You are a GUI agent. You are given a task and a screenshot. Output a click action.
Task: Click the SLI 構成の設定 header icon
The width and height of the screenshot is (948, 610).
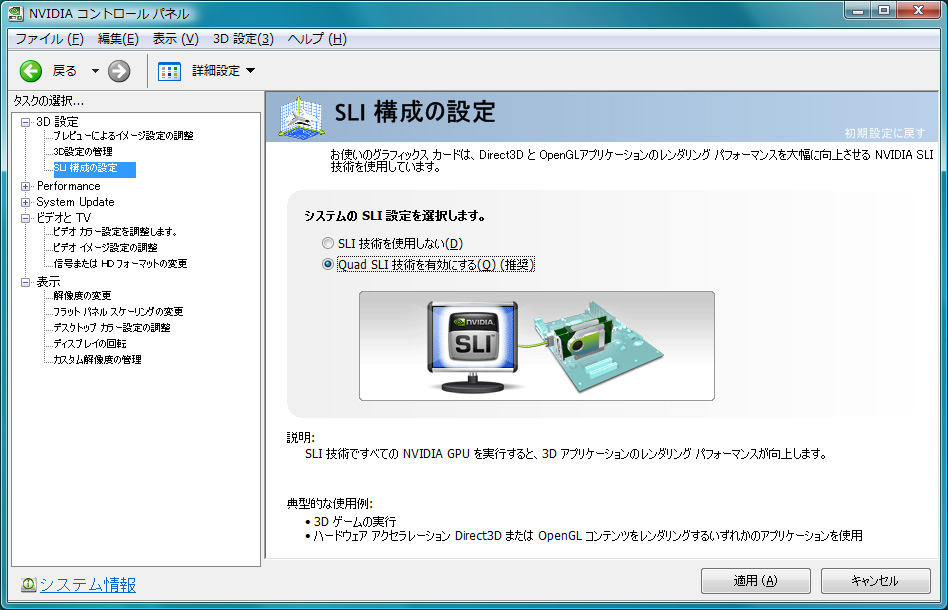point(300,117)
